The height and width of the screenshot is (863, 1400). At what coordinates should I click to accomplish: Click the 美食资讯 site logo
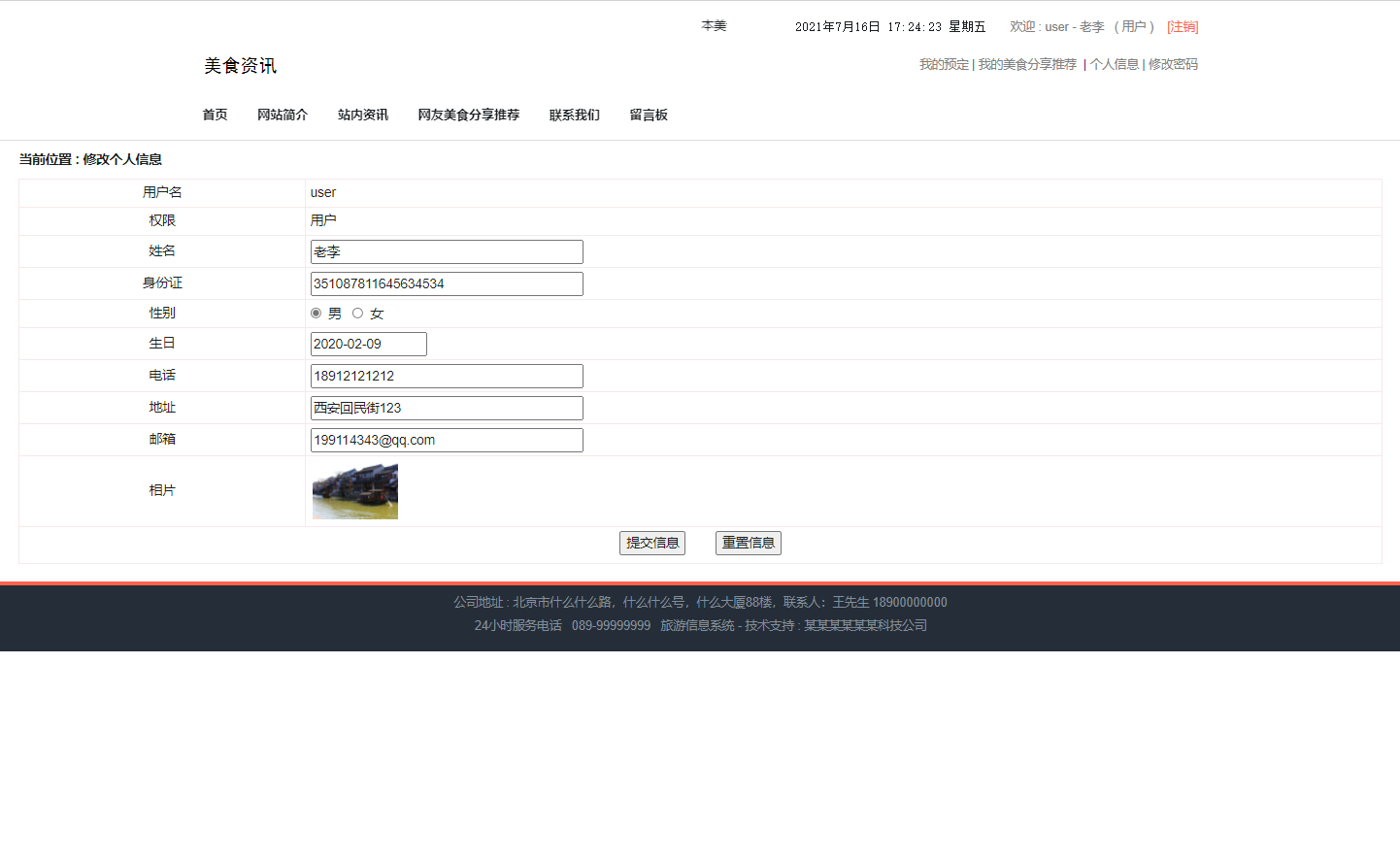coord(239,65)
